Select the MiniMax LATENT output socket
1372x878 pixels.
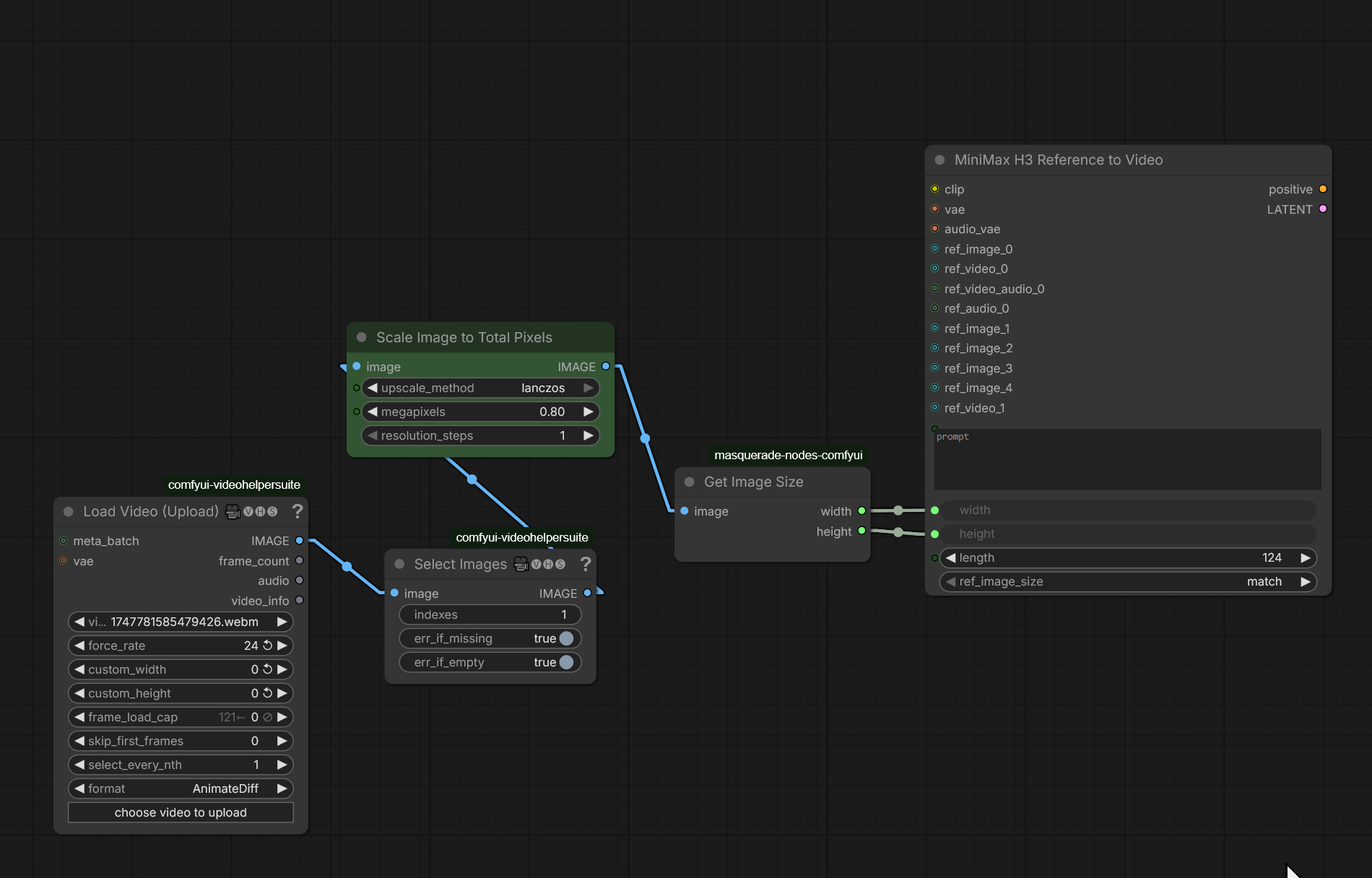click(x=1323, y=209)
